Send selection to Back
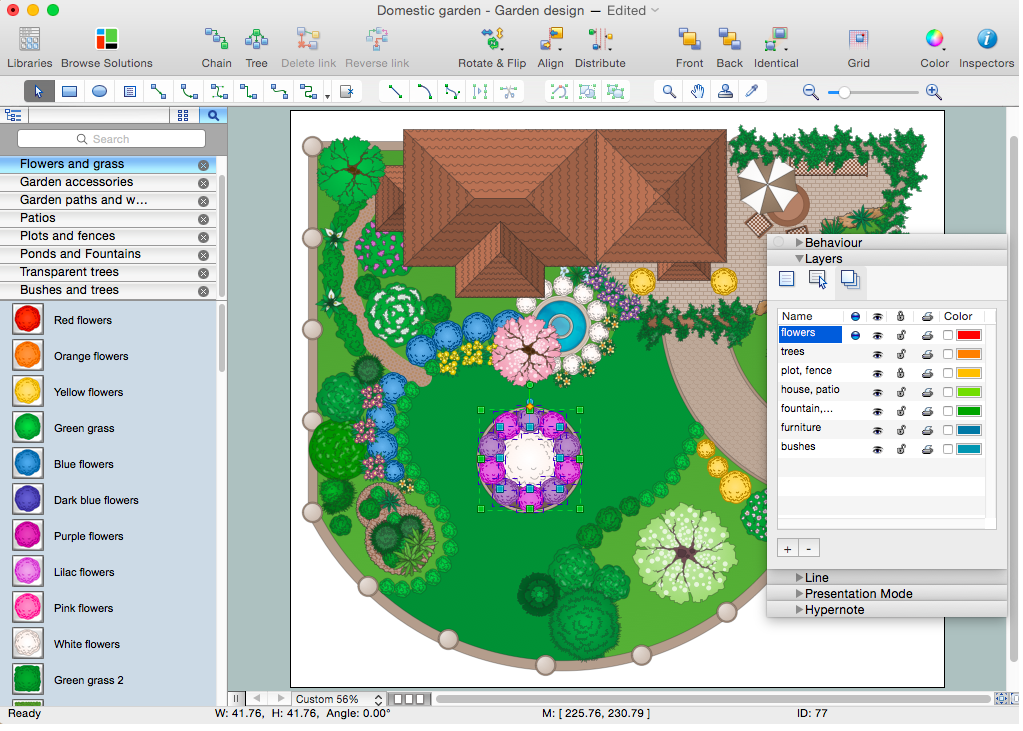The height and width of the screenshot is (731, 1023). click(729, 48)
